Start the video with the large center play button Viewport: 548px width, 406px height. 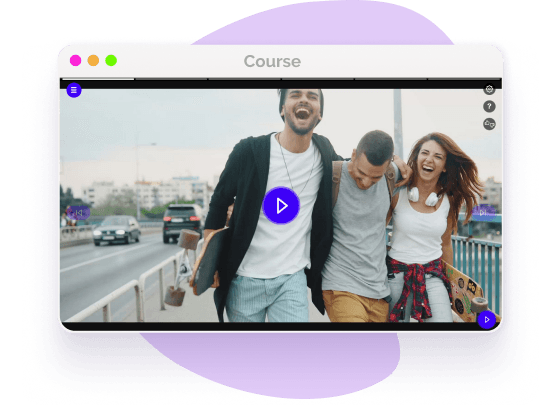(x=281, y=205)
